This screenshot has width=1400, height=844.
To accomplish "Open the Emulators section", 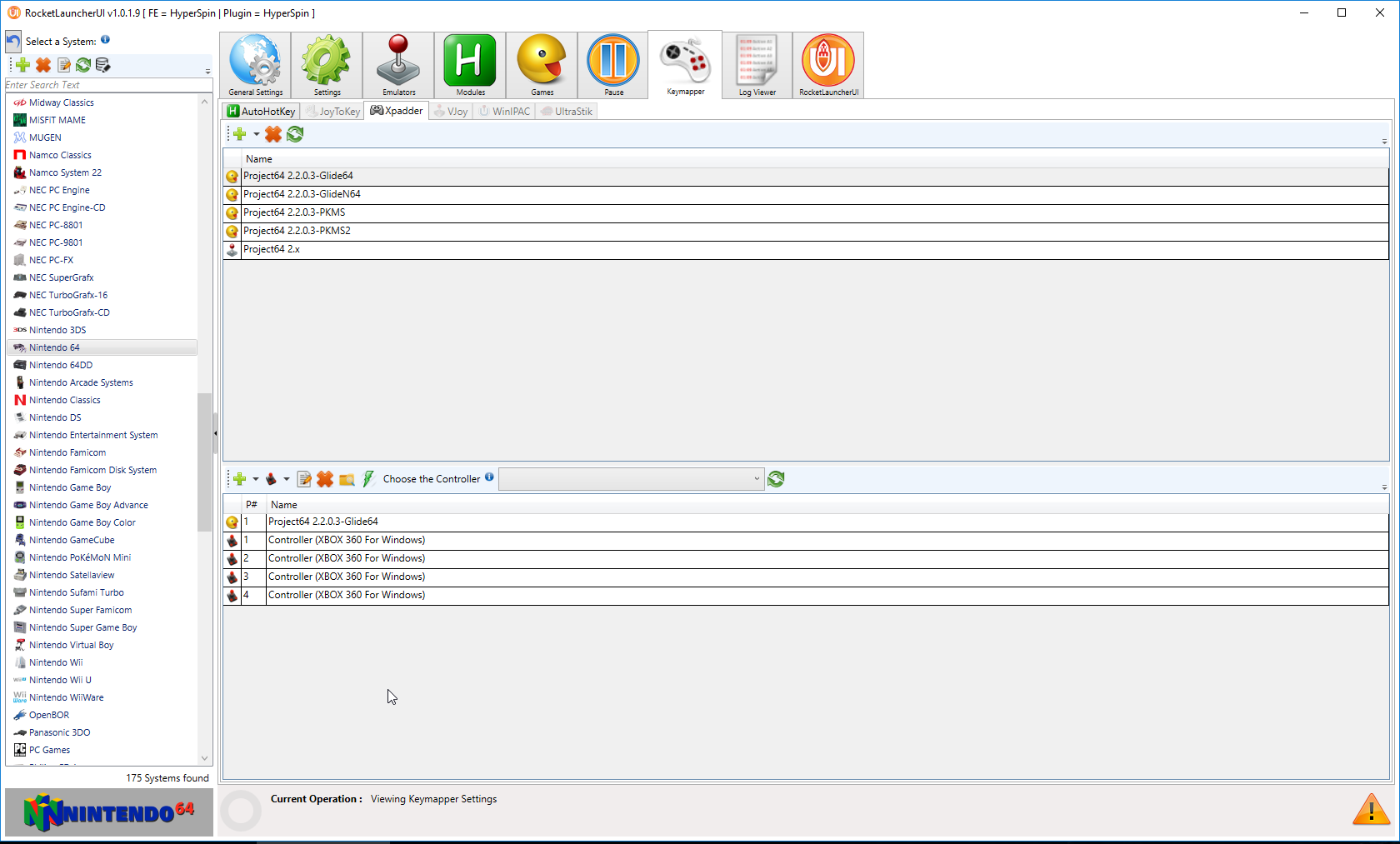I will (x=398, y=64).
